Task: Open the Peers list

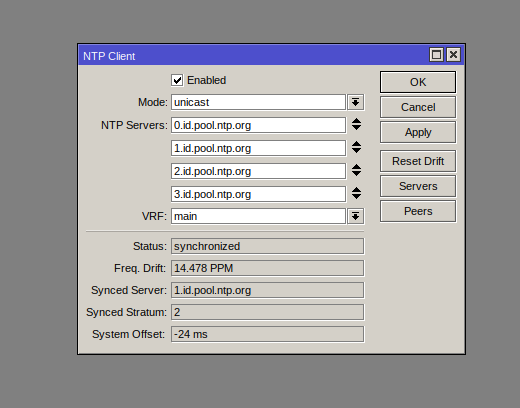Action: click(418, 211)
